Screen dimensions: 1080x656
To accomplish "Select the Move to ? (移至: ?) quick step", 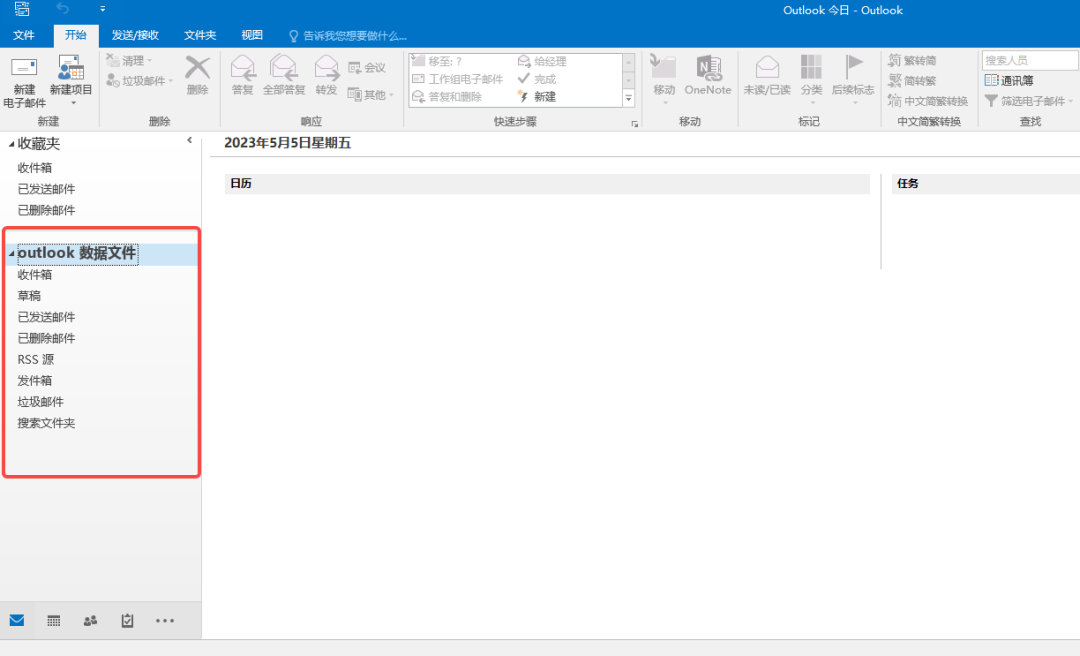I will 437,61.
